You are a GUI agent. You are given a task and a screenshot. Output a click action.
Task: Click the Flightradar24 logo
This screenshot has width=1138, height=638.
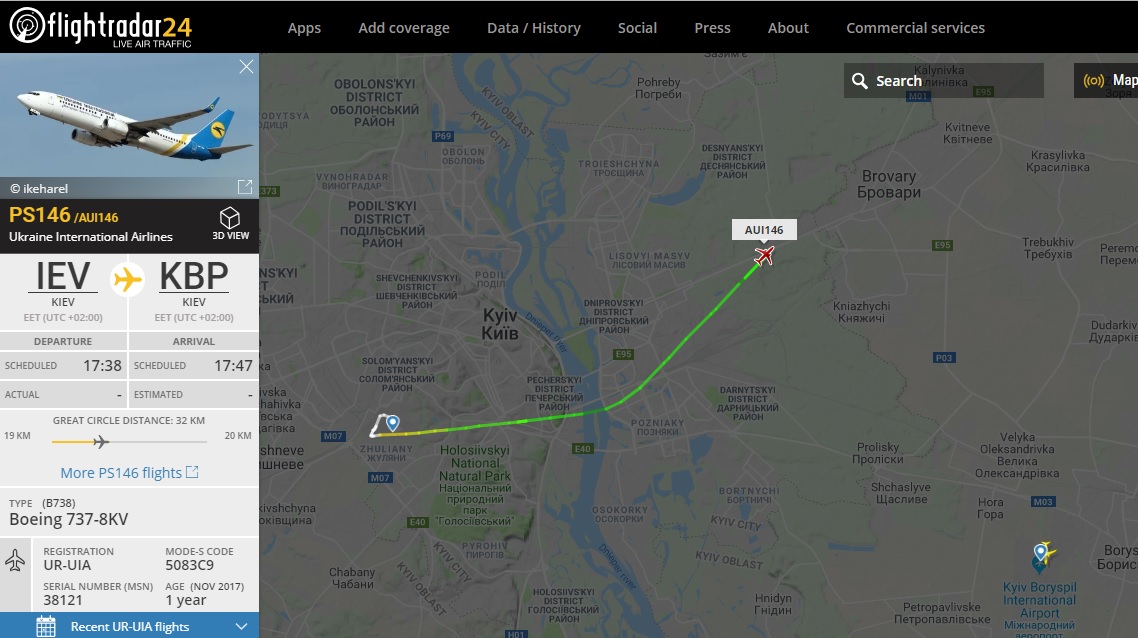pyautogui.click(x=100, y=27)
